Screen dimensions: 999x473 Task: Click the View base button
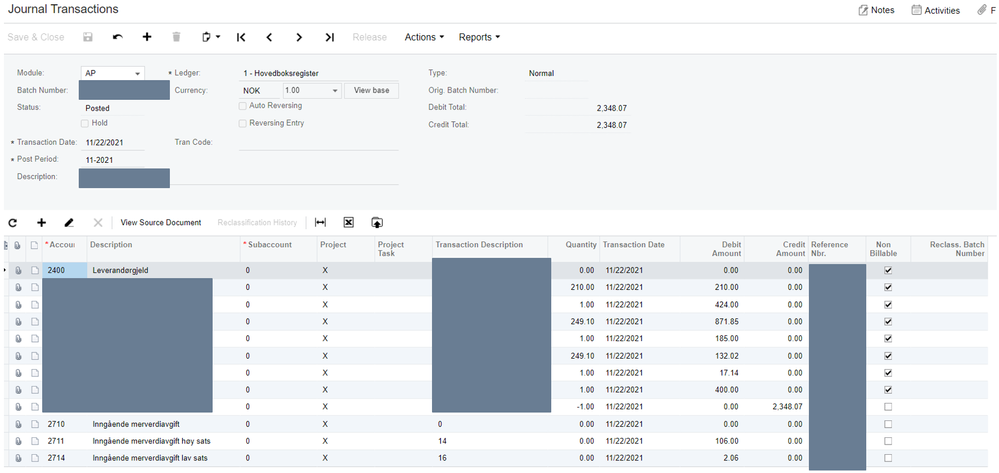(x=371, y=90)
